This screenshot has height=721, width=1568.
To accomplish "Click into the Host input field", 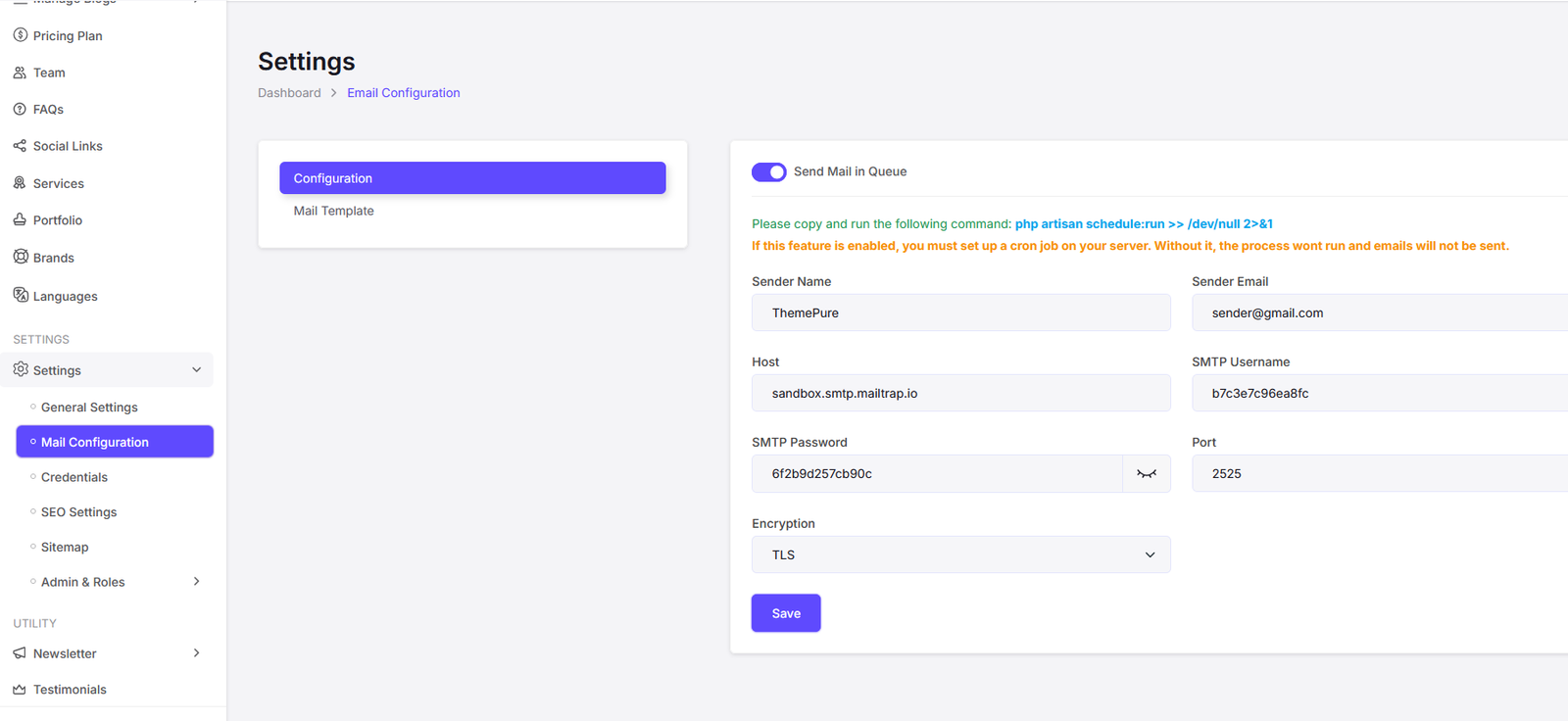I will click(x=960, y=394).
